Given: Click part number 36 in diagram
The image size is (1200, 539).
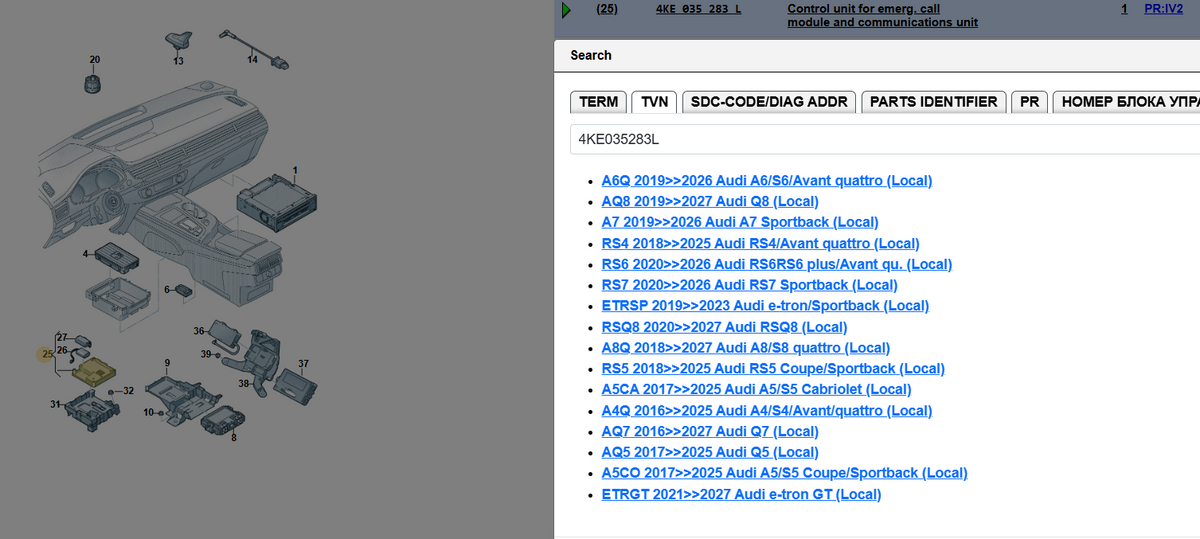Looking at the screenshot, I should pos(198,330).
